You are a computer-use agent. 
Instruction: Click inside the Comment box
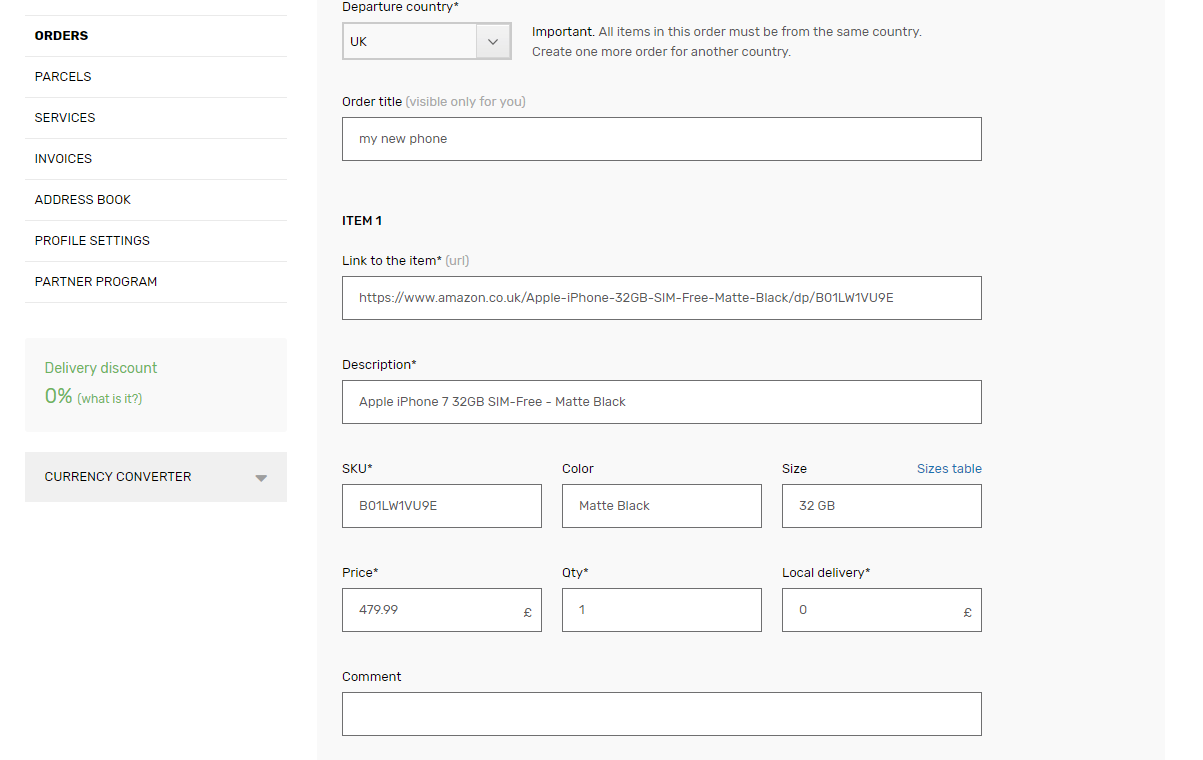pyautogui.click(x=661, y=713)
